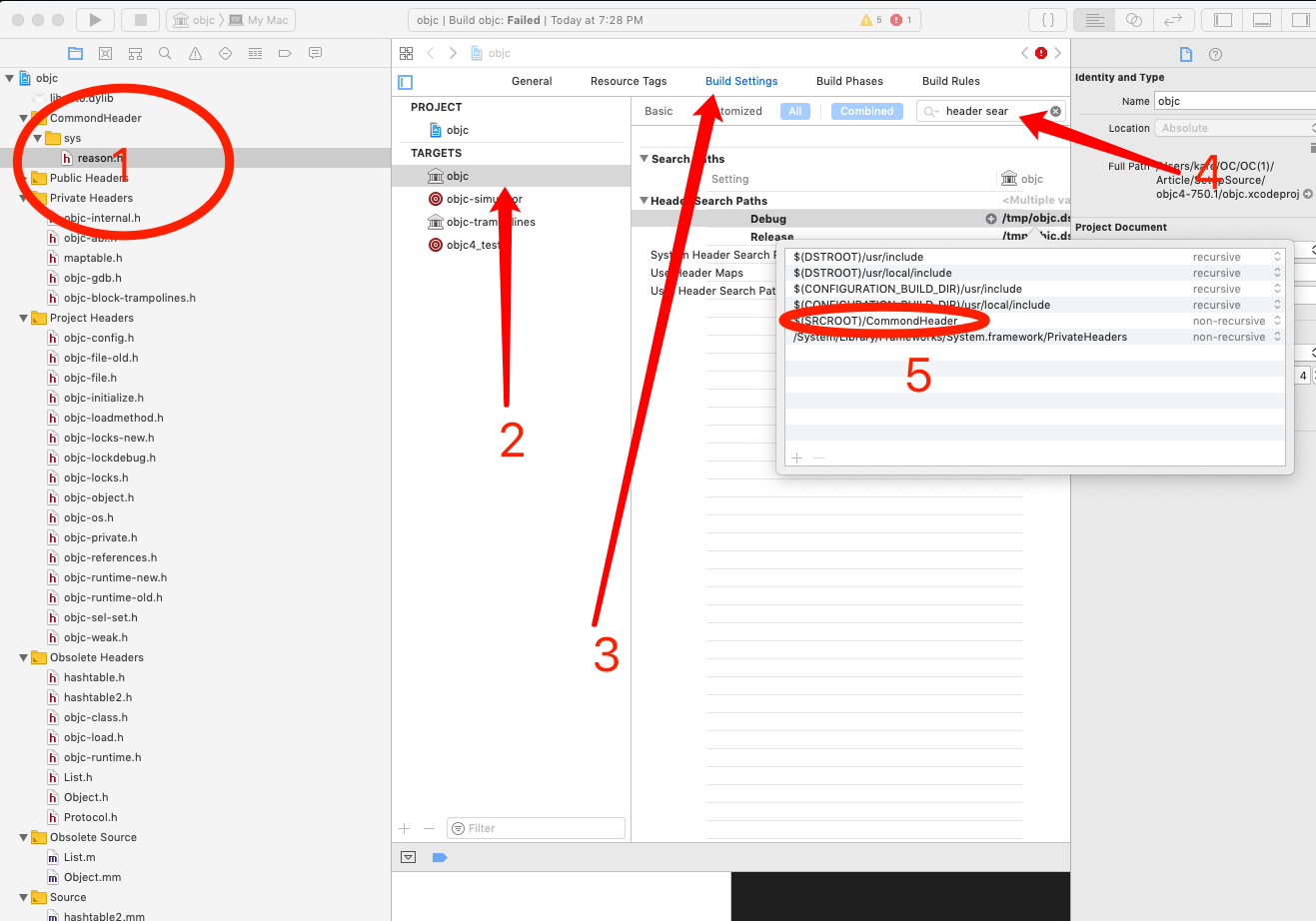Reveal project path in Finder arrow
Viewport: 1316px width, 921px height.
[x=1308, y=194]
